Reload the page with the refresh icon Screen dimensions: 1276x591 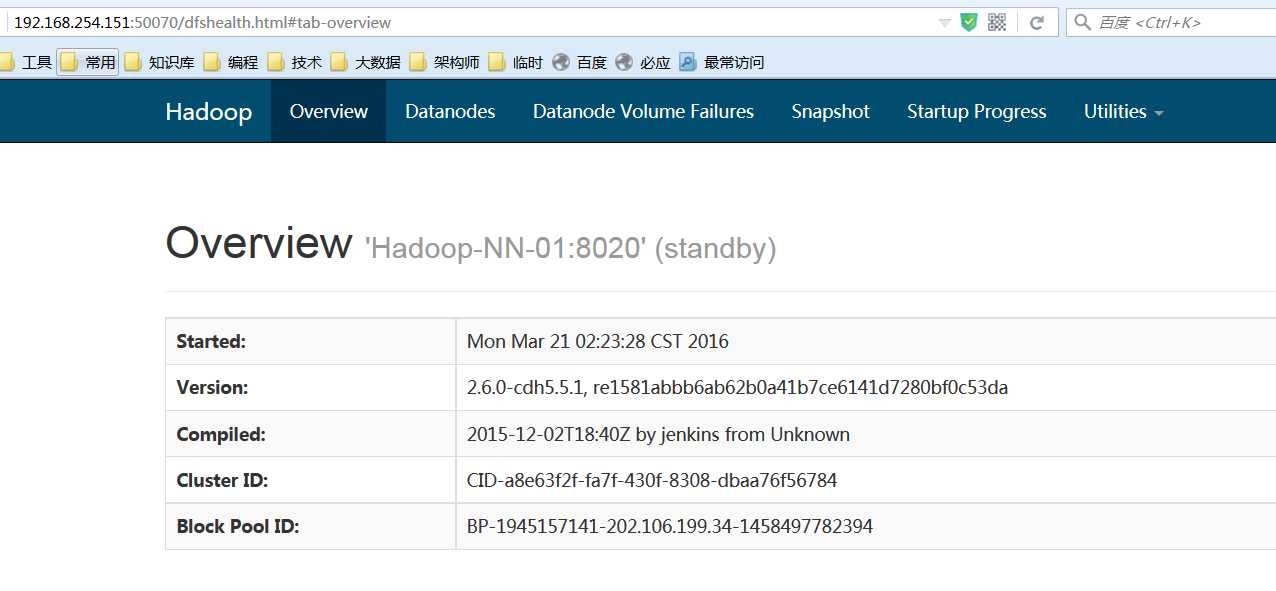(x=1037, y=22)
